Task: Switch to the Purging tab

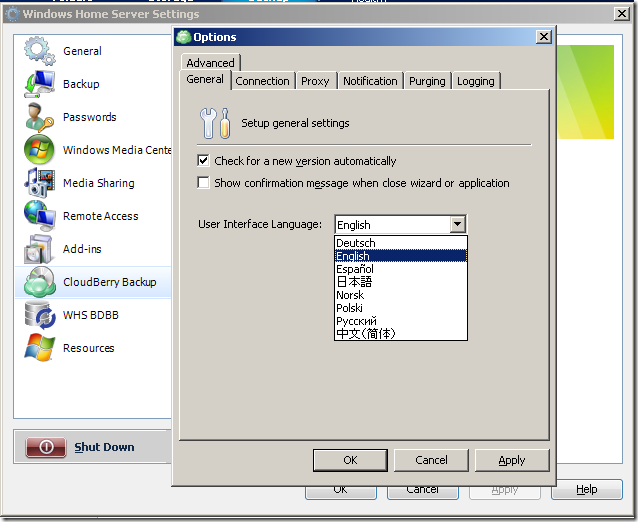Action: pyautogui.click(x=427, y=81)
